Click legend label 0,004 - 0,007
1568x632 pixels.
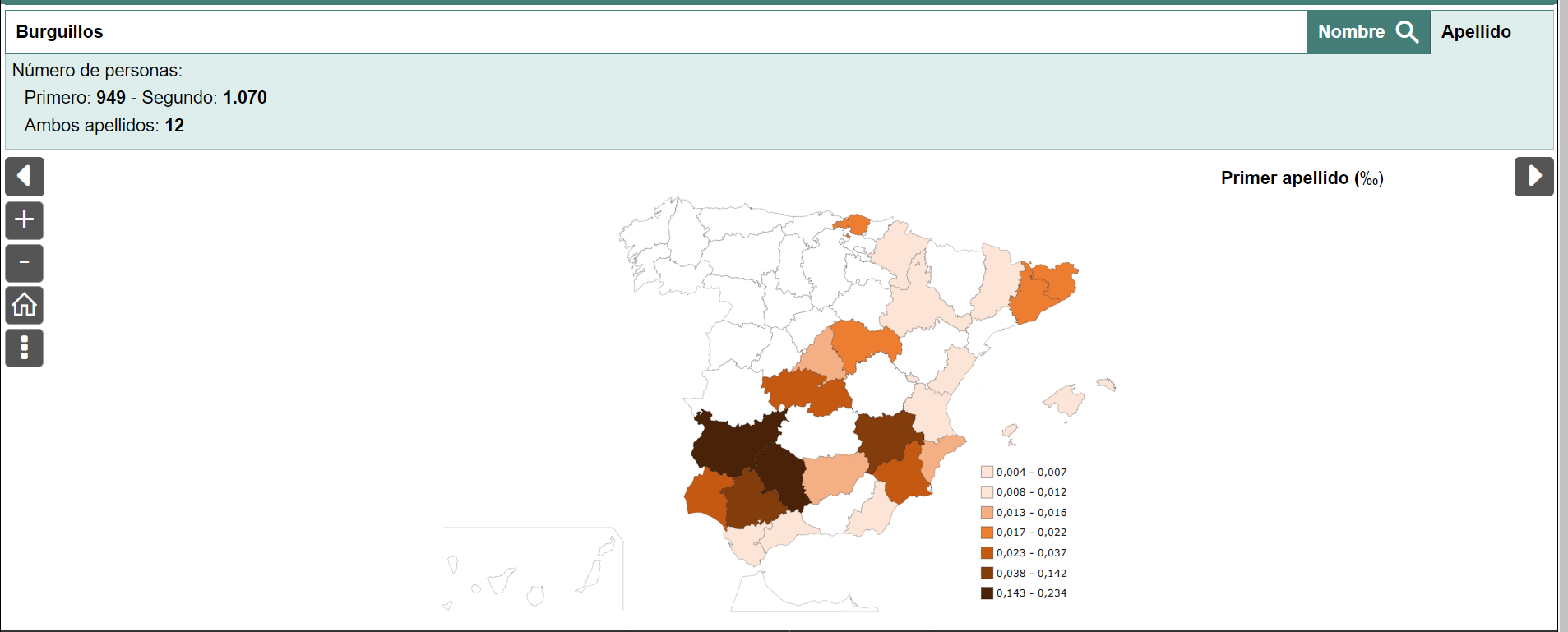[1031, 473]
